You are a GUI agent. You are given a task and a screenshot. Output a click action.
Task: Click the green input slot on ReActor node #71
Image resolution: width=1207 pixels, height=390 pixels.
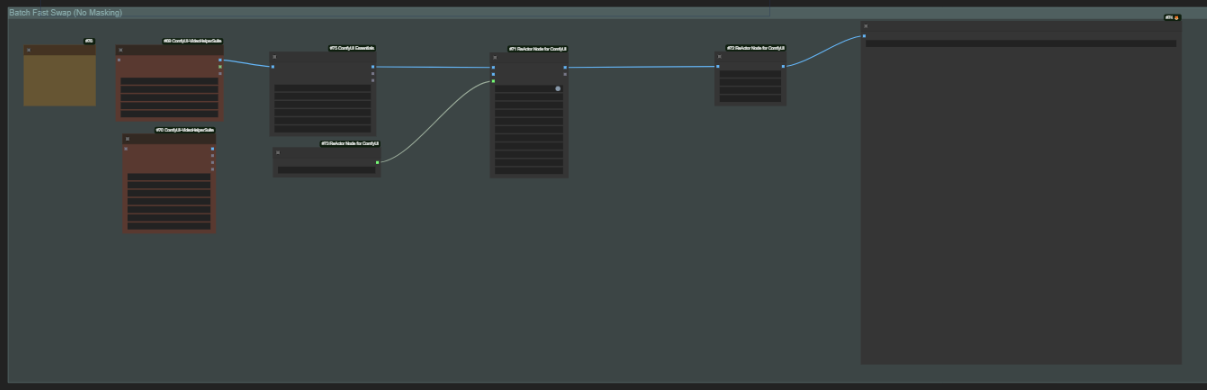493,82
